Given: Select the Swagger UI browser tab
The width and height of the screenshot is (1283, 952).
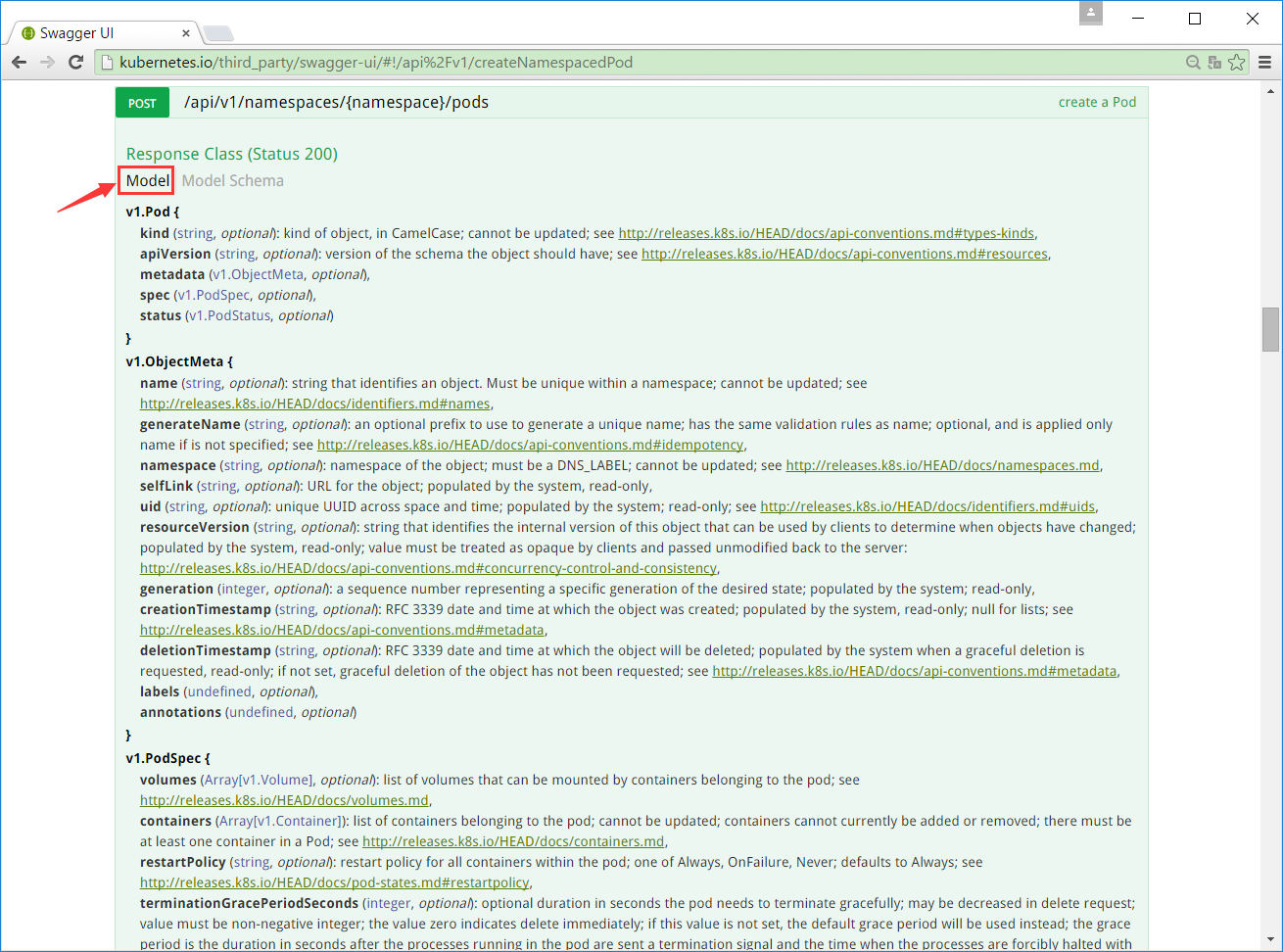Looking at the screenshot, I should click(x=103, y=32).
